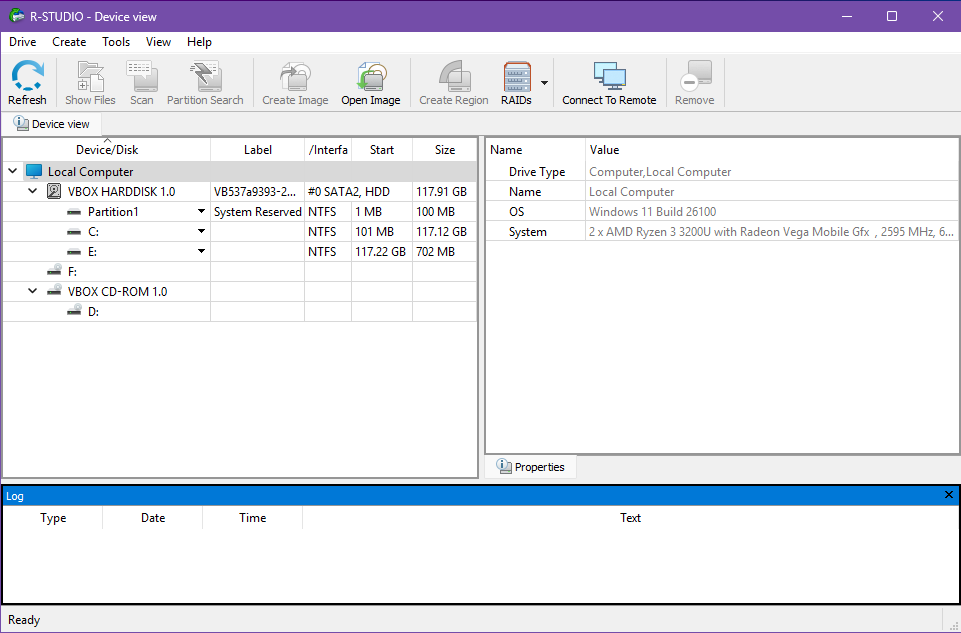Open the E: row dropdown arrow
The width and height of the screenshot is (961, 633).
201,251
